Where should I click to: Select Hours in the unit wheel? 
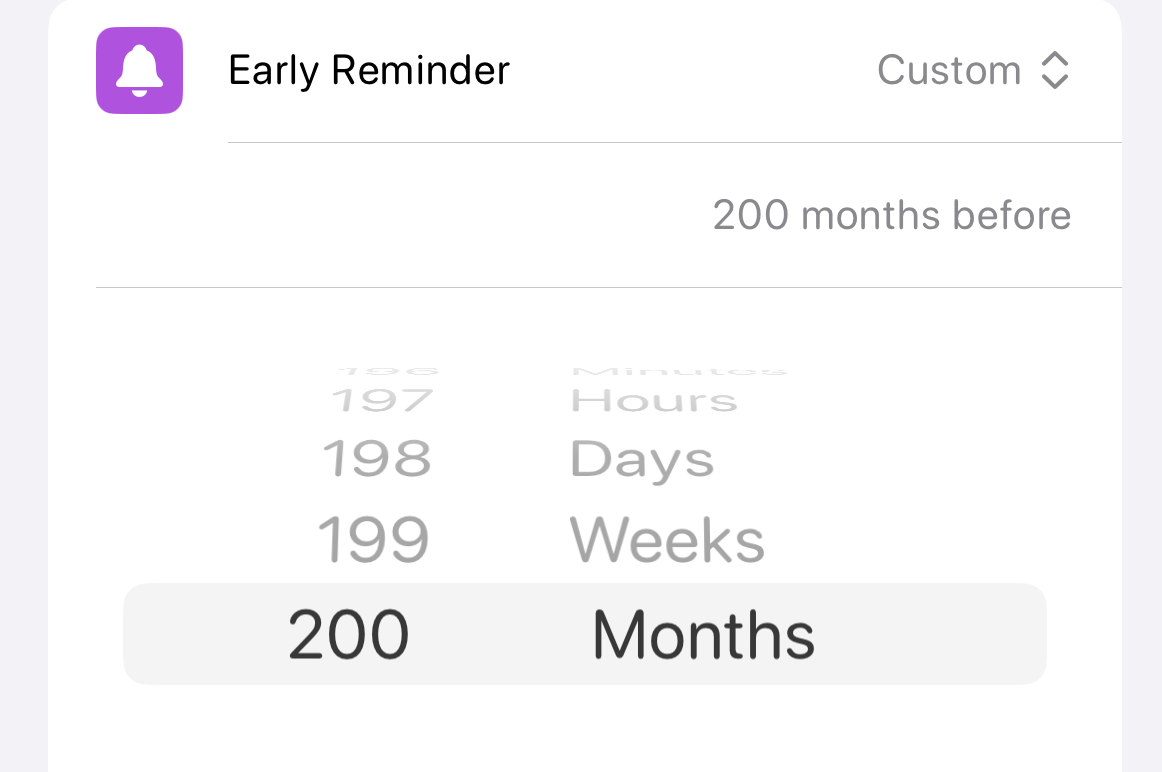pos(654,399)
